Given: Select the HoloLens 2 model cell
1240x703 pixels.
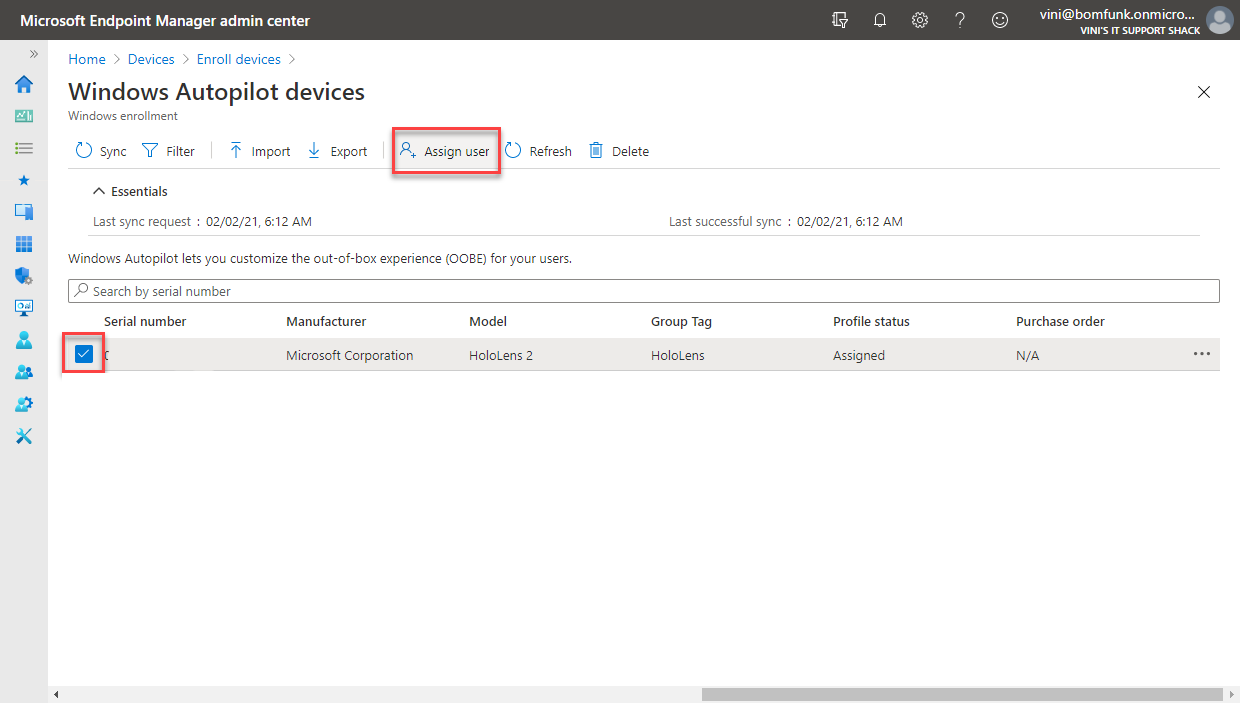Looking at the screenshot, I should (501, 355).
